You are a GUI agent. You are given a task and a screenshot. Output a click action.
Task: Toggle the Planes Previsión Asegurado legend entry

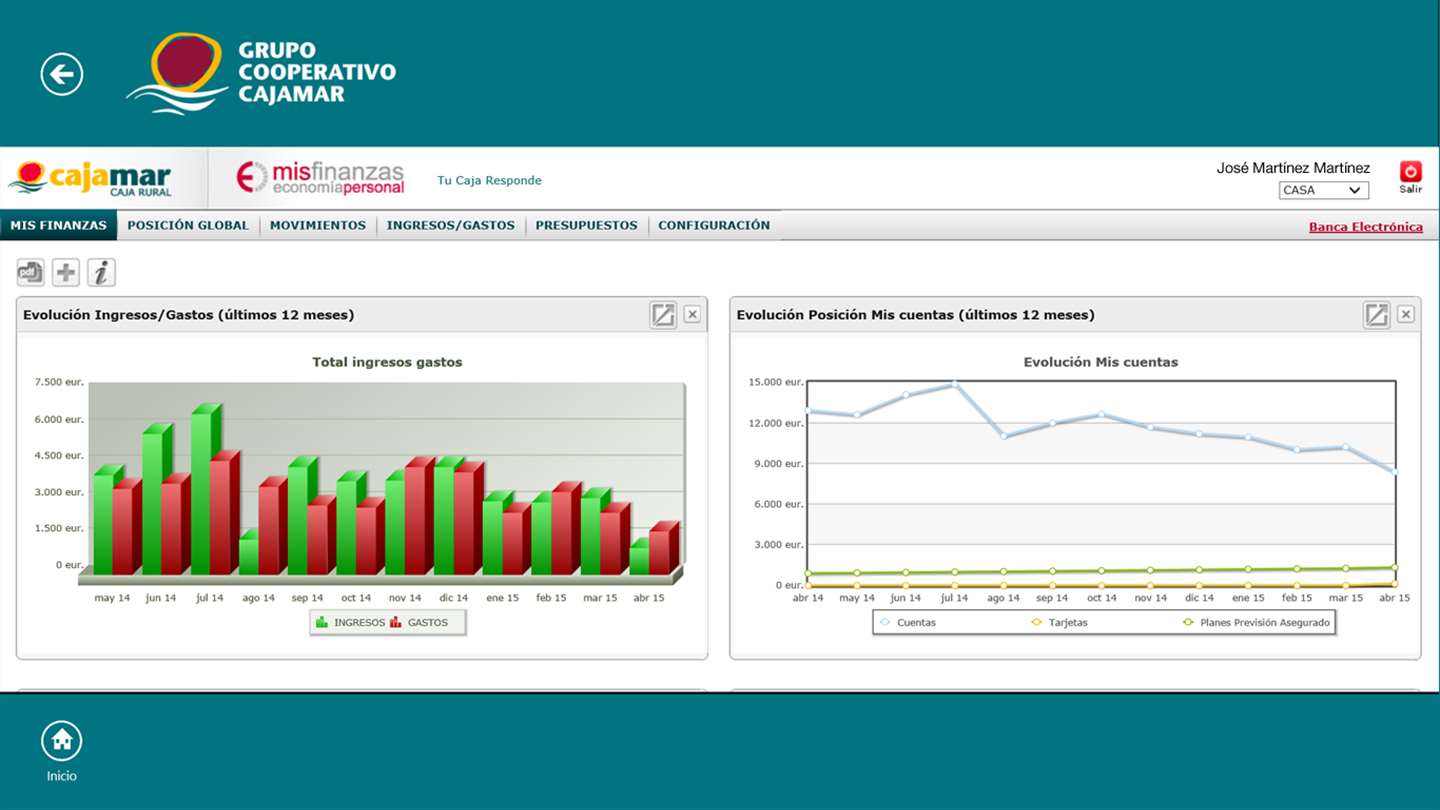(1257, 623)
